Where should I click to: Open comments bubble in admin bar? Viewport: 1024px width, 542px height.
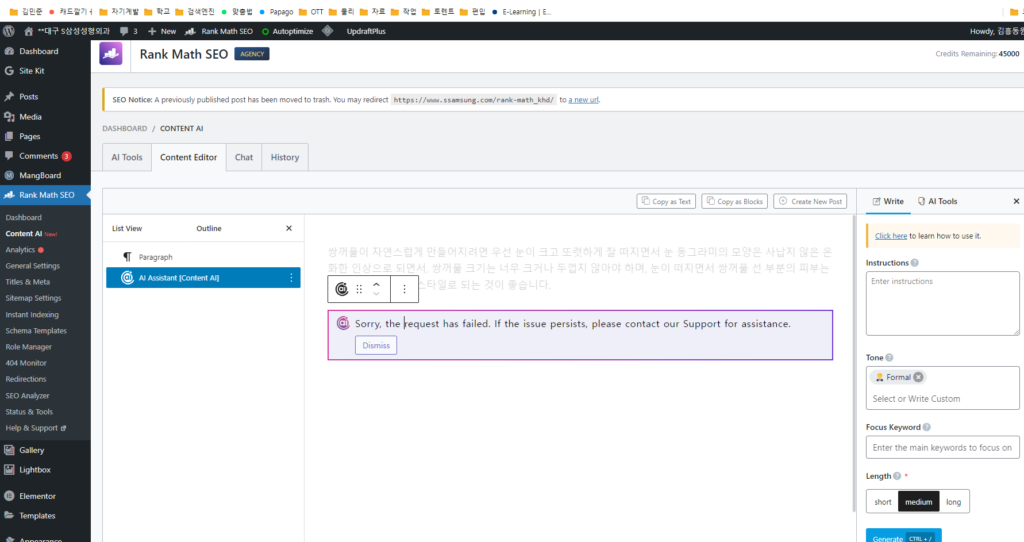click(x=129, y=31)
